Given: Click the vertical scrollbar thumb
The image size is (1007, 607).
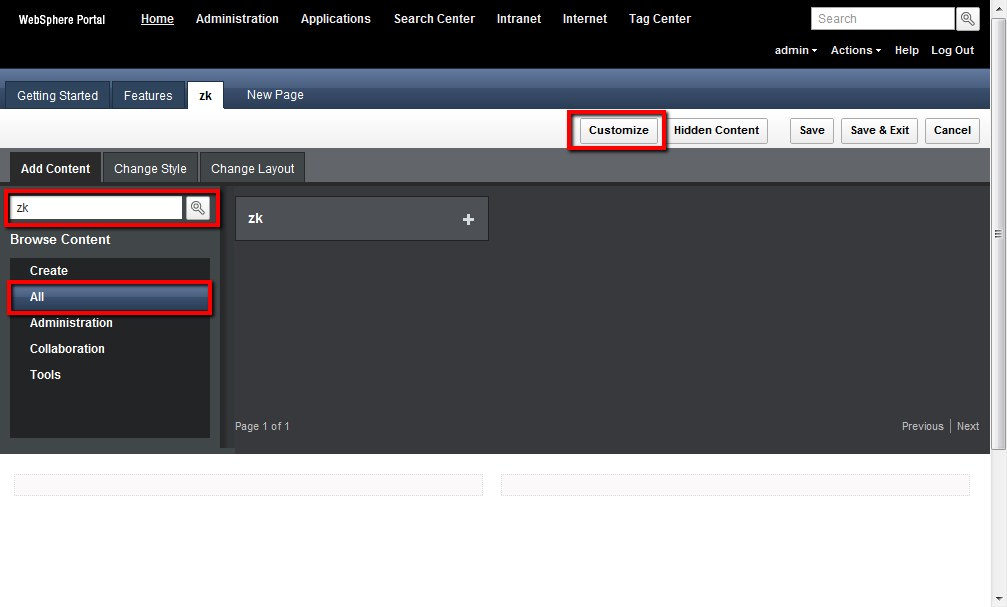Looking at the screenshot, I should tap(999, 234).
